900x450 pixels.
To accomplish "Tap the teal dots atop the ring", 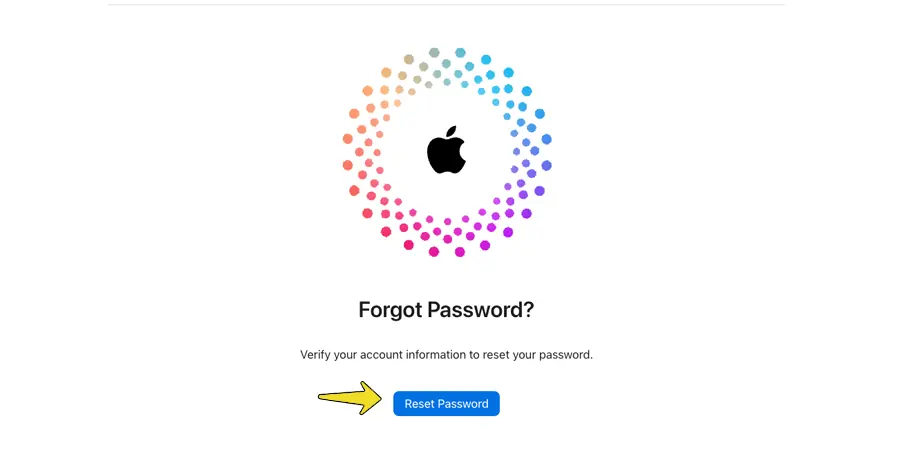I will (447, 62).
